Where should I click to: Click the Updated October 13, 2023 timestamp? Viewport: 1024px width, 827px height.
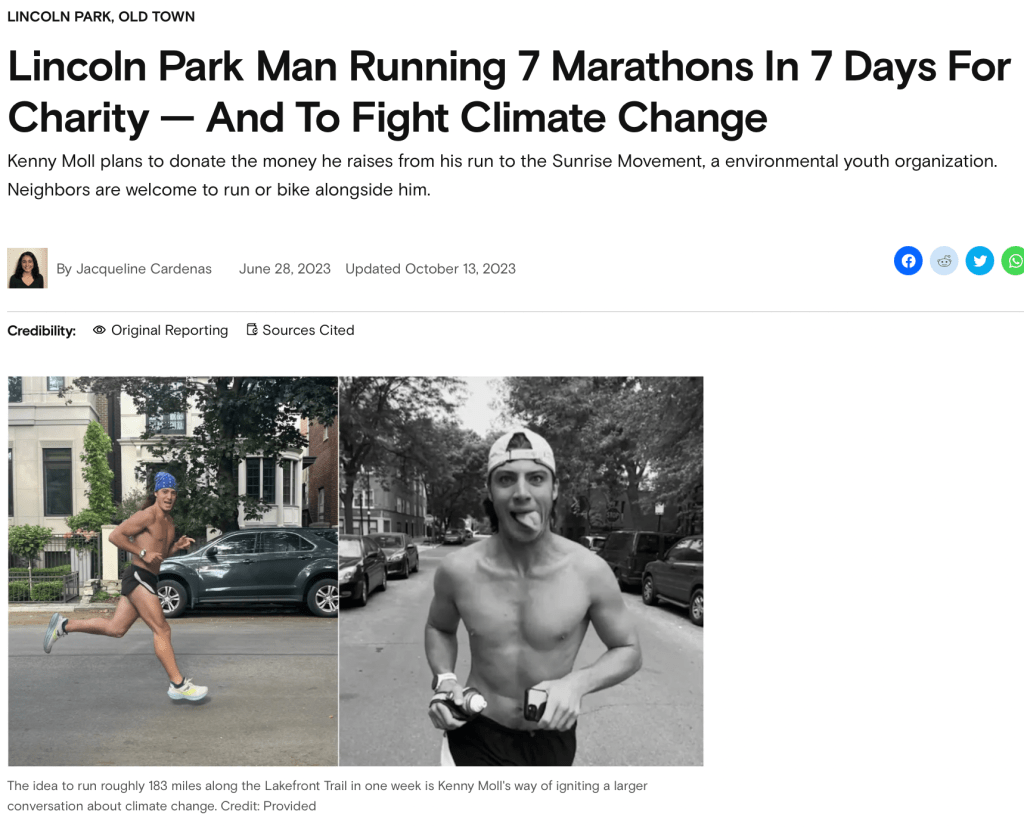(x=430, y=269)
